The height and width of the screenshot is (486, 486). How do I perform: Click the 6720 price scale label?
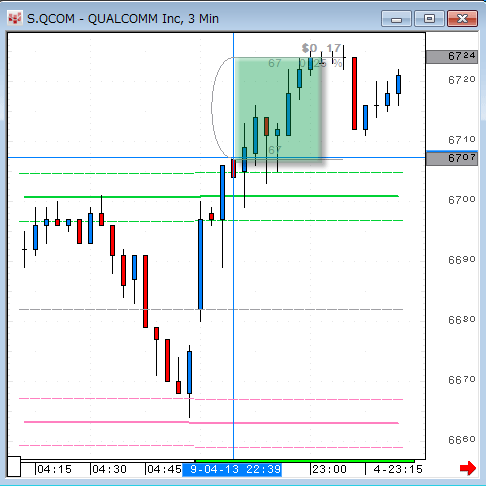461,80
